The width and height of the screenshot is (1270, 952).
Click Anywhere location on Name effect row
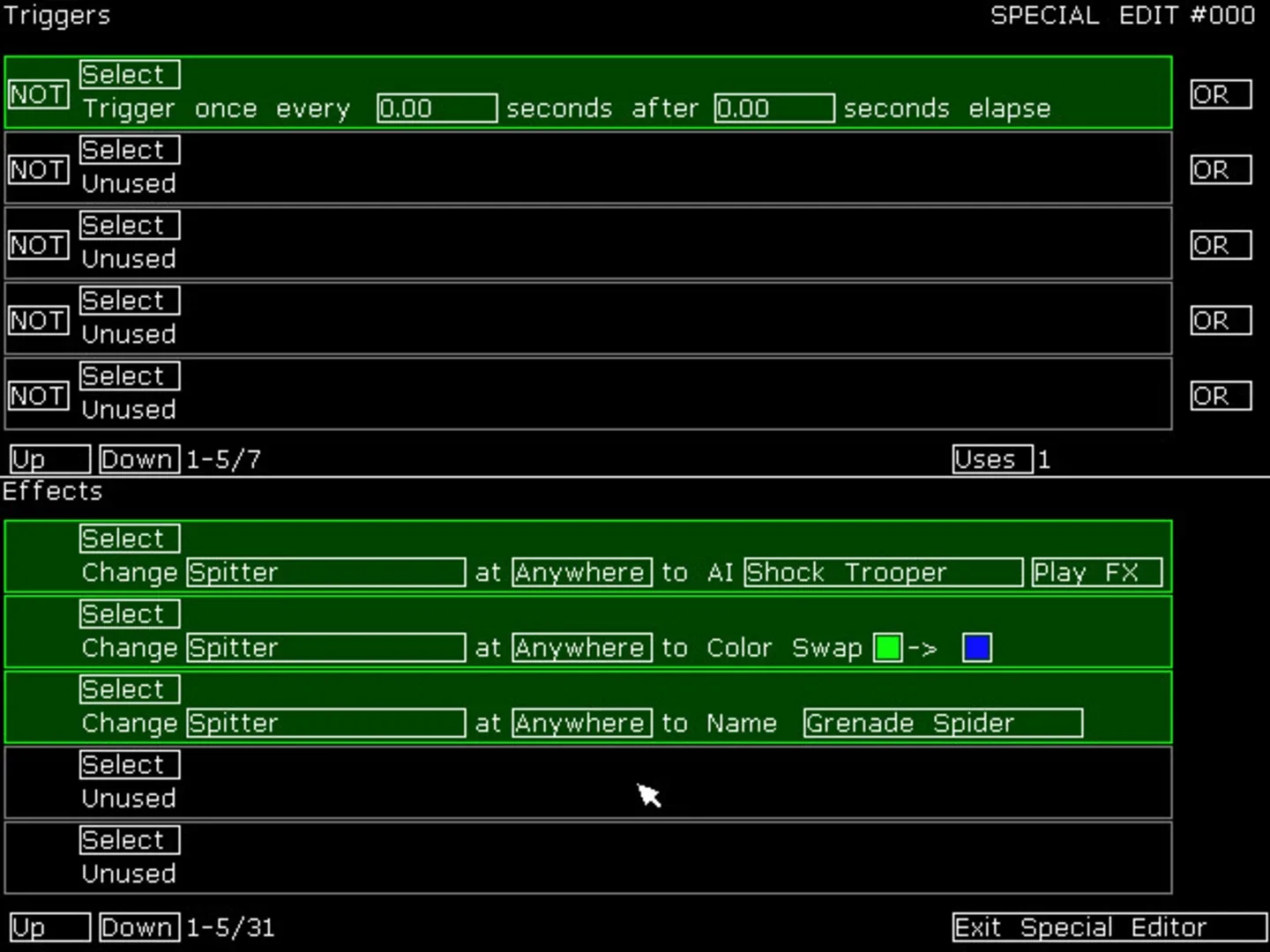(581, 724)
